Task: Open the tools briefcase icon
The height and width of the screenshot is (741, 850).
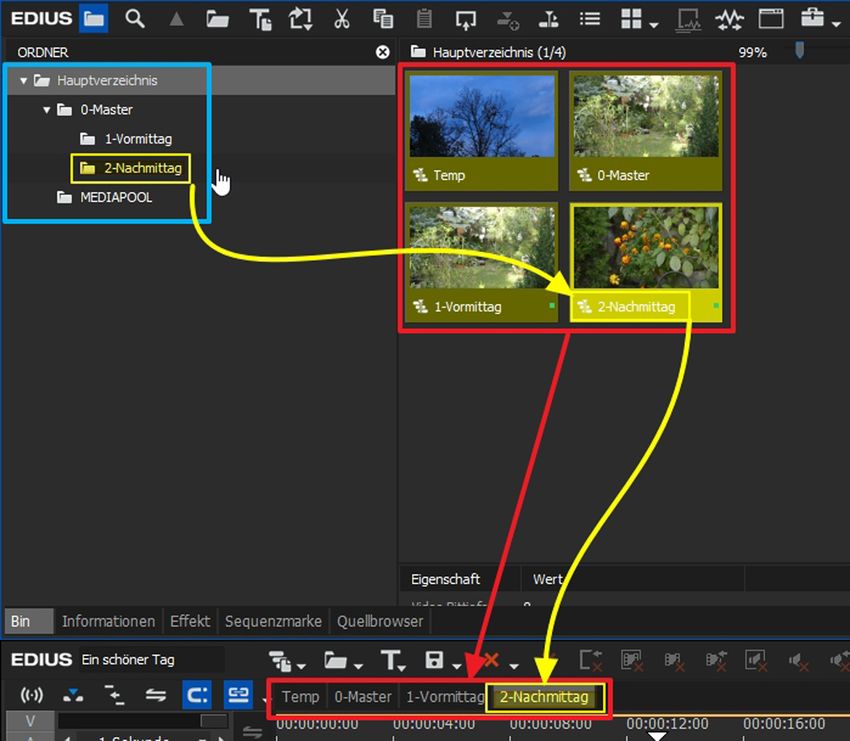Action: point(814,18)
